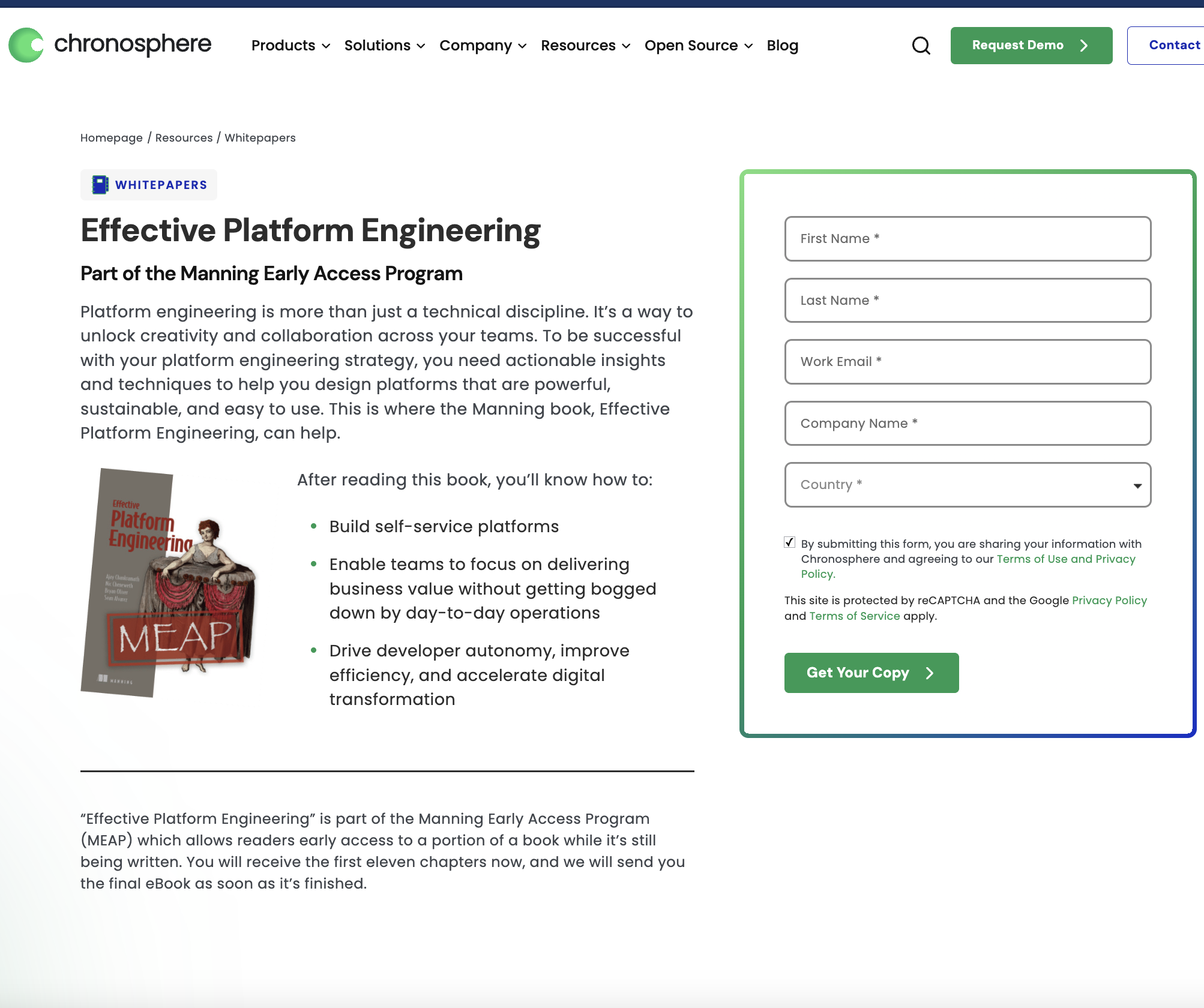Click the Contact button
This screenshot has height=1008, width=1204.
pos(1166,46)
